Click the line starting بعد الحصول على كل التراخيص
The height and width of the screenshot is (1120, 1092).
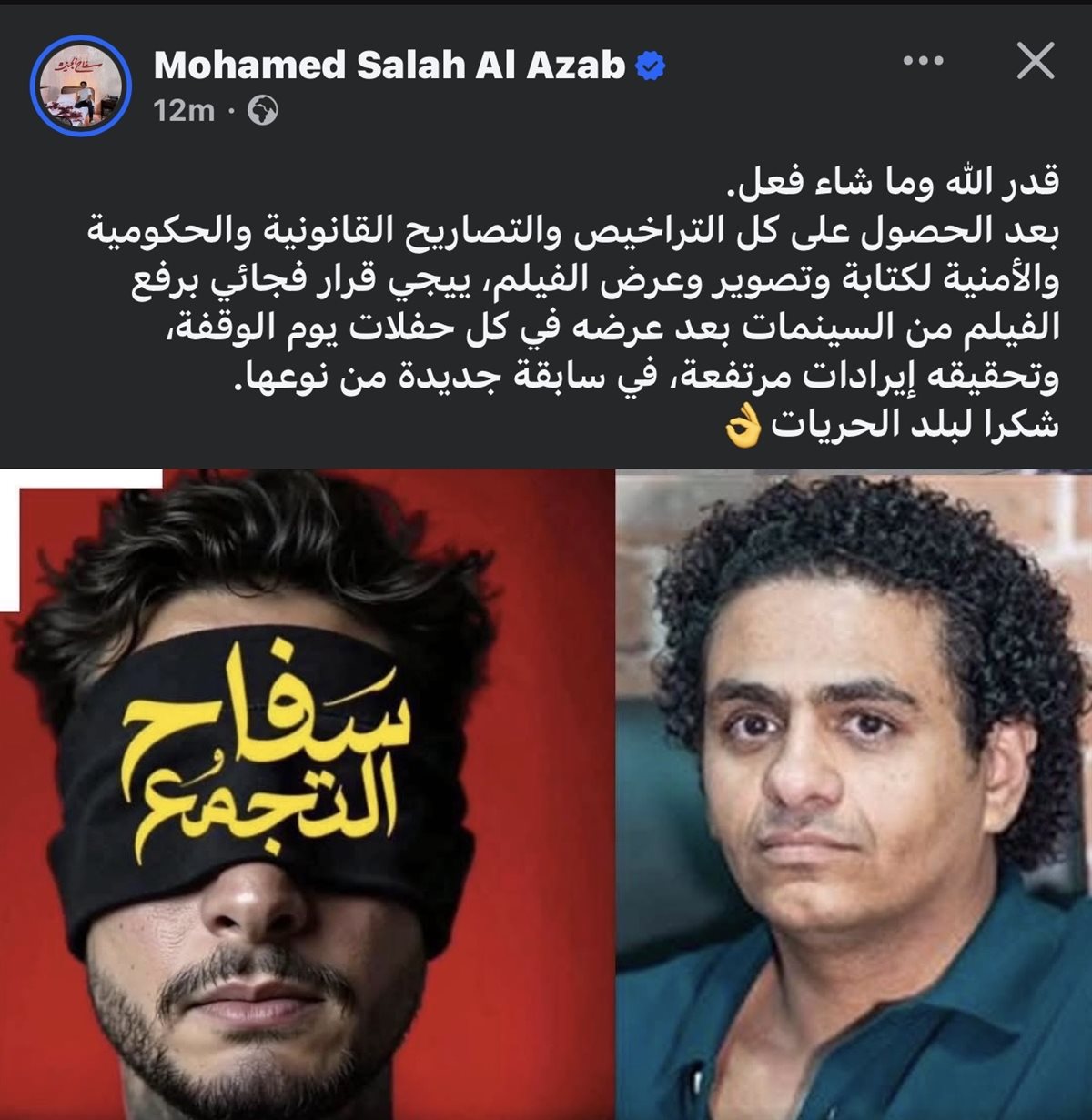coord(573,232)
